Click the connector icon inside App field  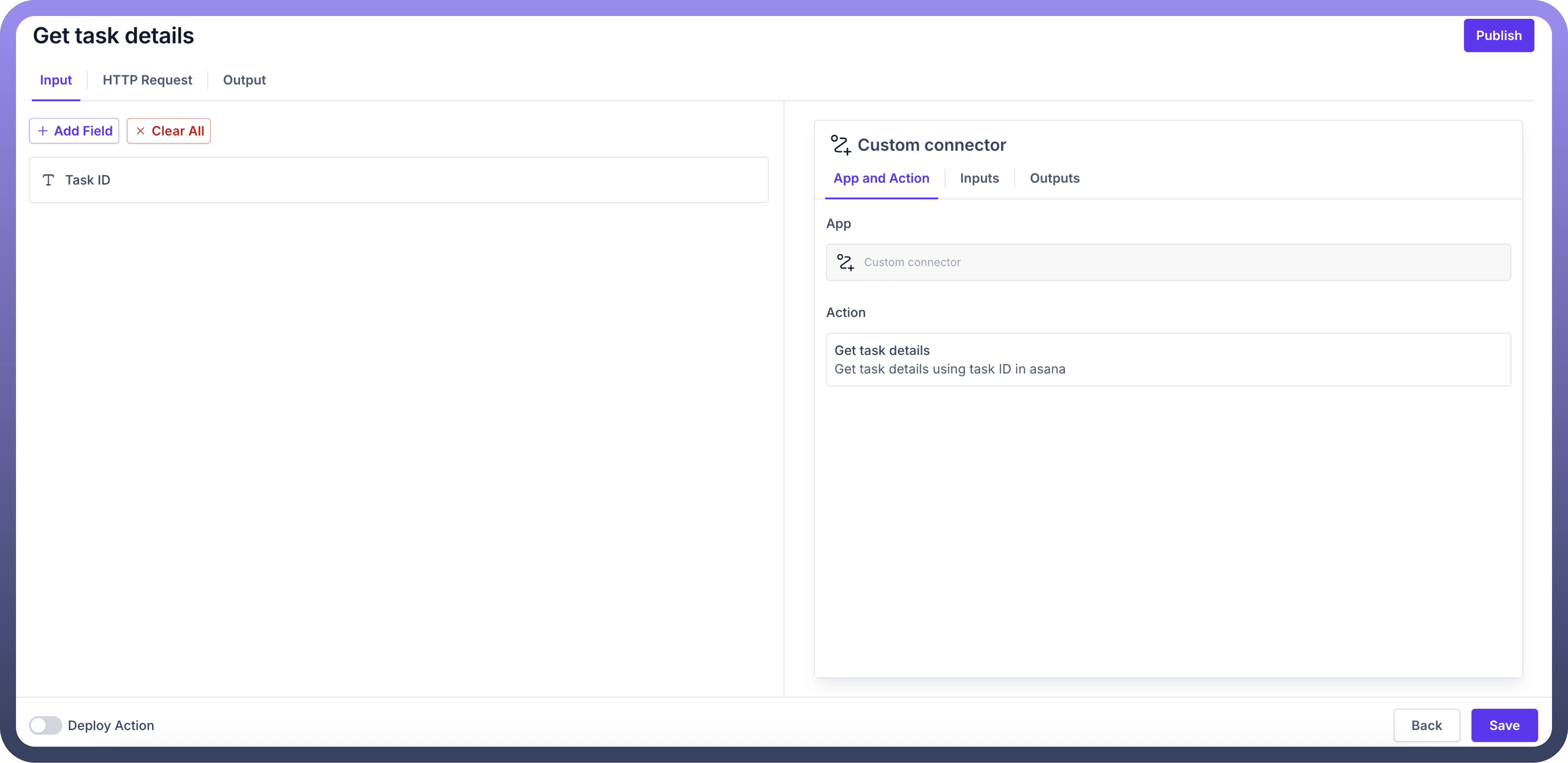[846, 262]
